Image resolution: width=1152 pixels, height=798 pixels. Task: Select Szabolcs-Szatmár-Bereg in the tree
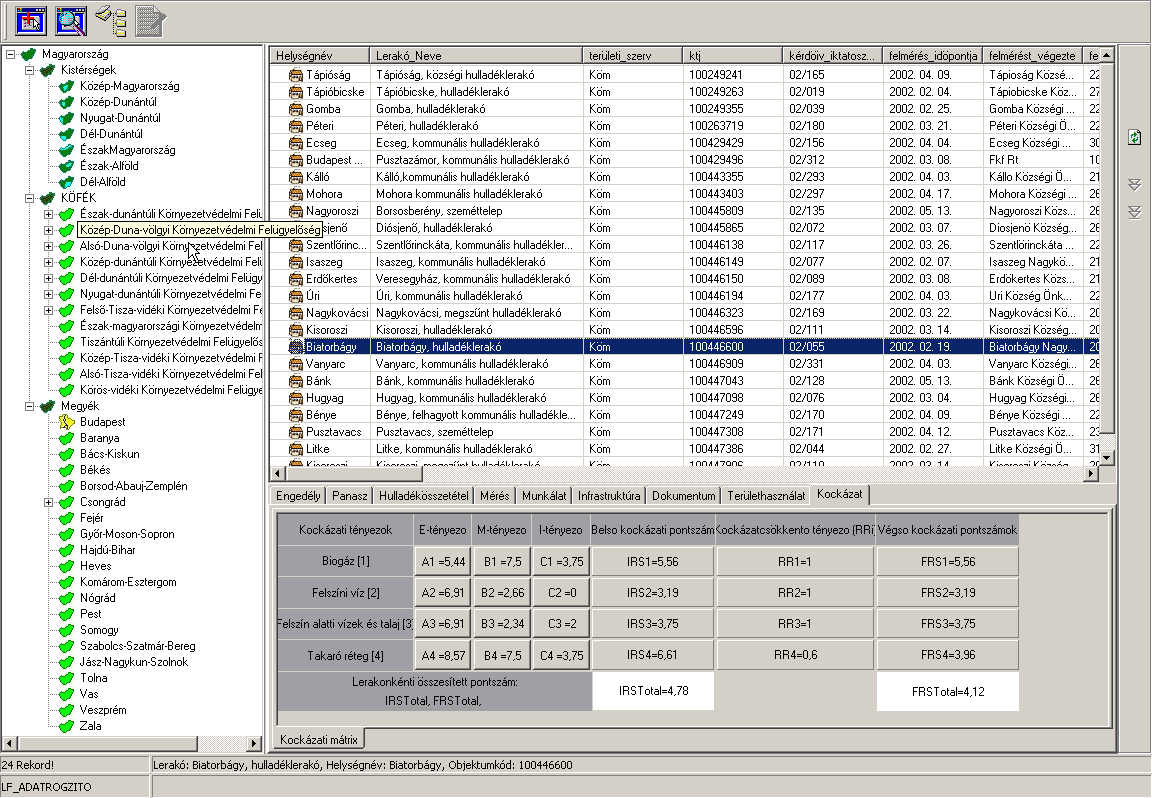pos(137,646)
